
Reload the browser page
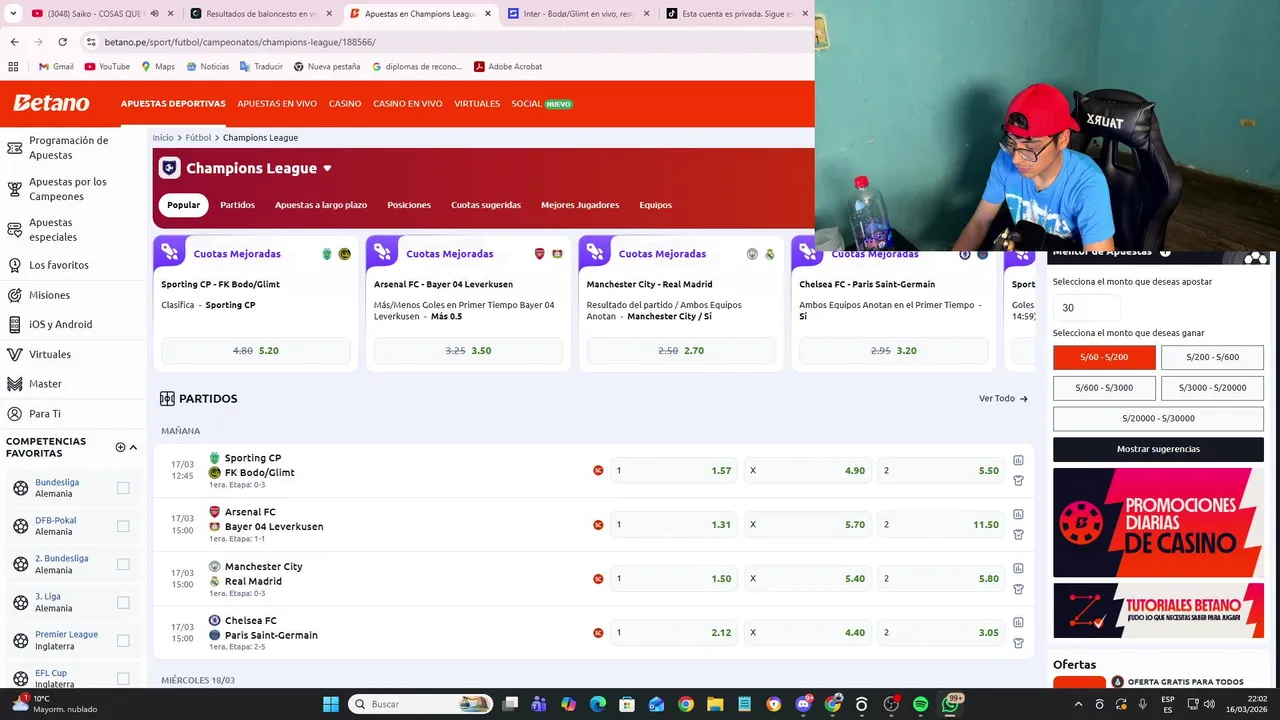point(62,42)
